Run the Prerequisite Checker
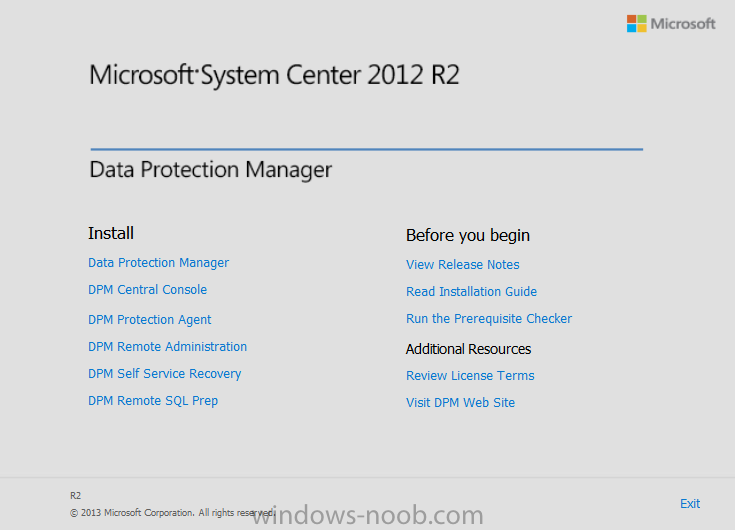Screen dimensions: 735x530 click(x=489, y=319)
